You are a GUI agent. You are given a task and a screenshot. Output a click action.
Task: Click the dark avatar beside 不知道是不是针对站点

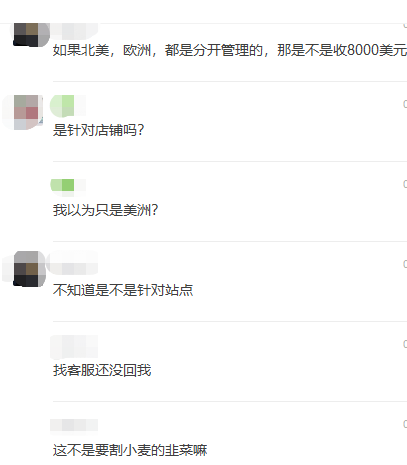pos(29,269)
